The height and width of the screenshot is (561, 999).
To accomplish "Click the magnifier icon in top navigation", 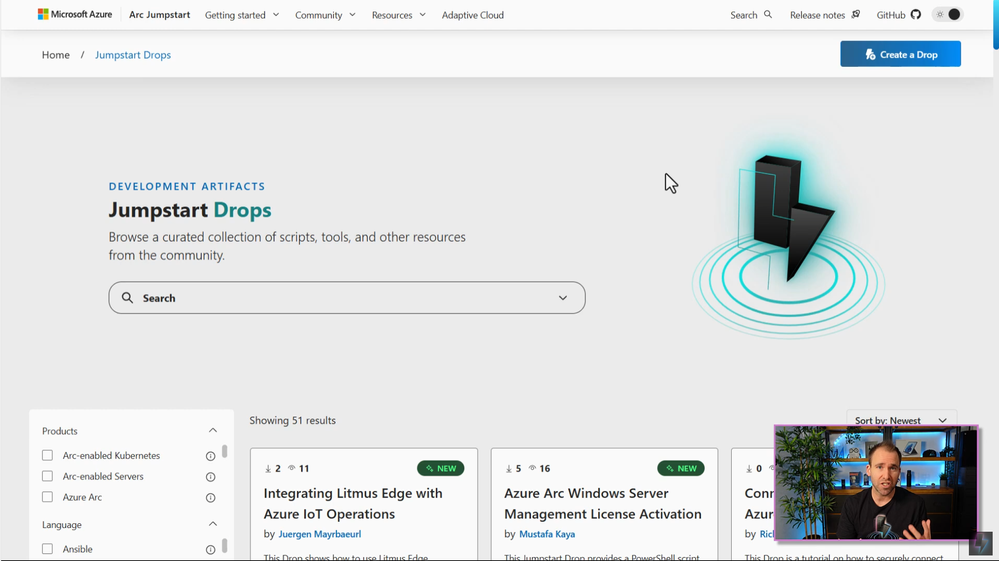I will tap(768, 14).
